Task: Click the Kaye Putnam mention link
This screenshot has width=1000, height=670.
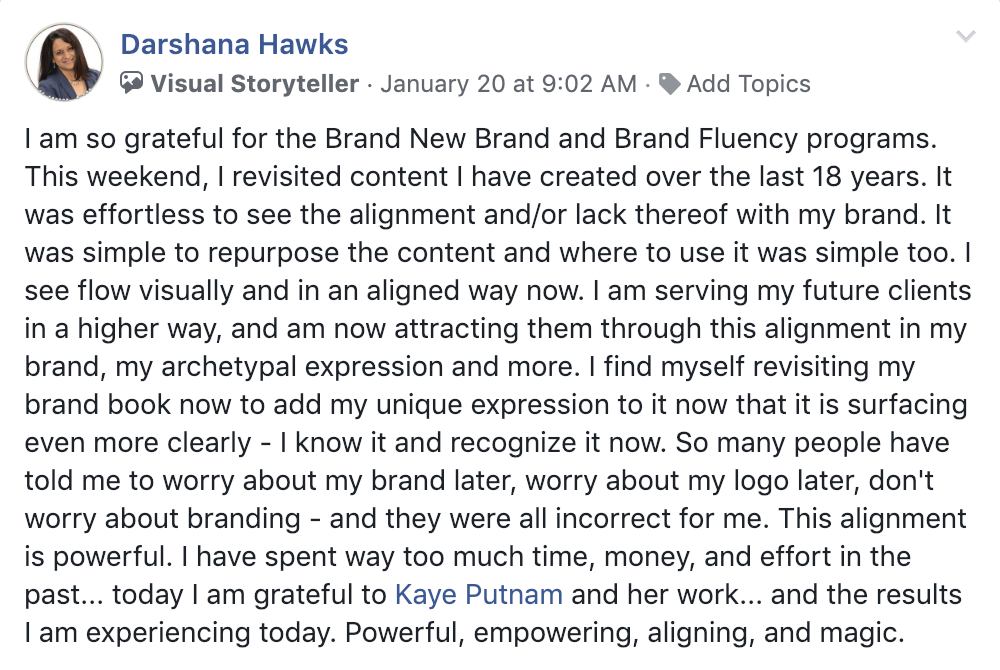Action: 479,595
